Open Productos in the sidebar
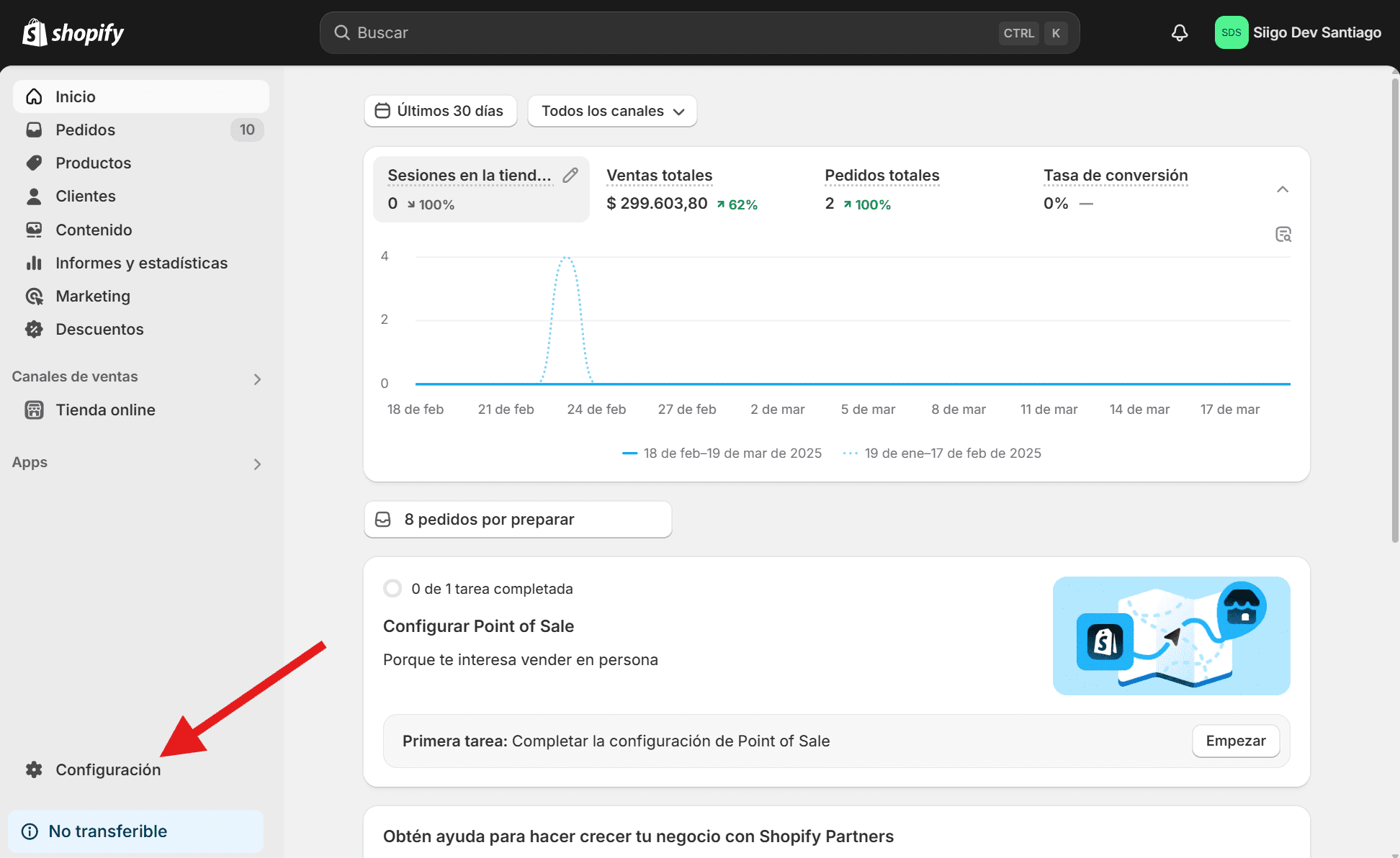1400x858 pixels. pos(141,163)
